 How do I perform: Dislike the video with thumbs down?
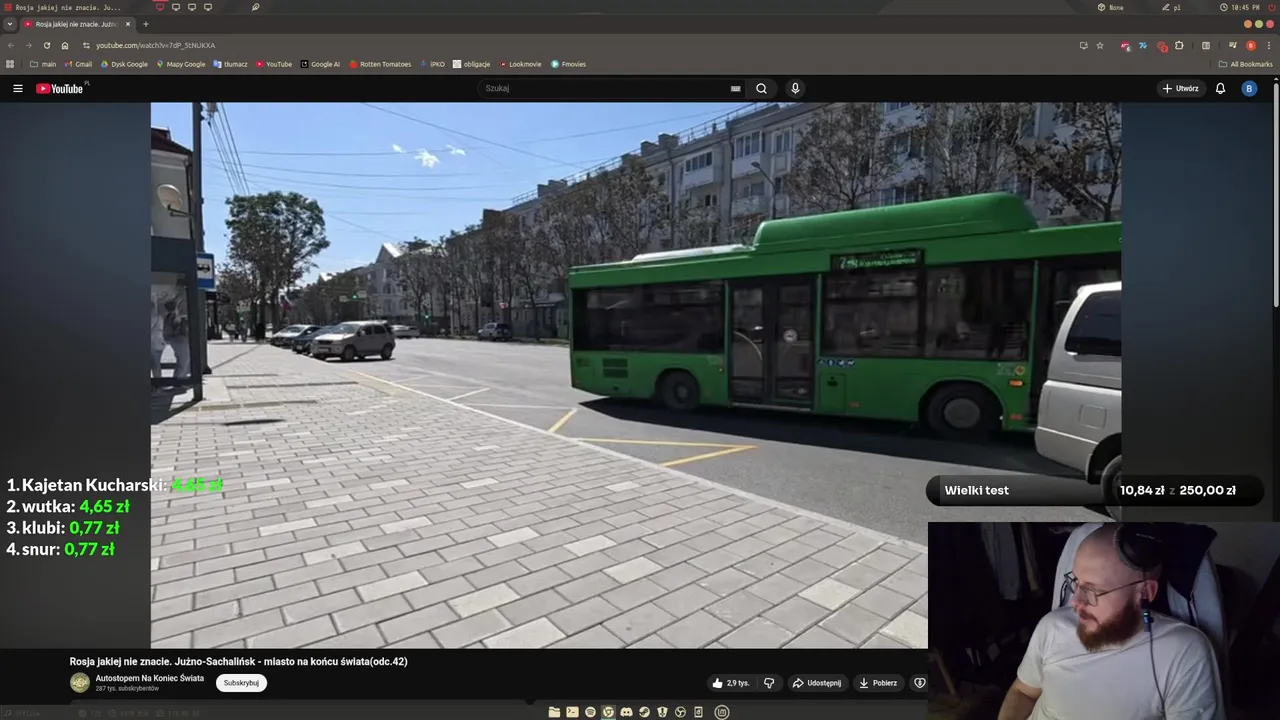769,683
